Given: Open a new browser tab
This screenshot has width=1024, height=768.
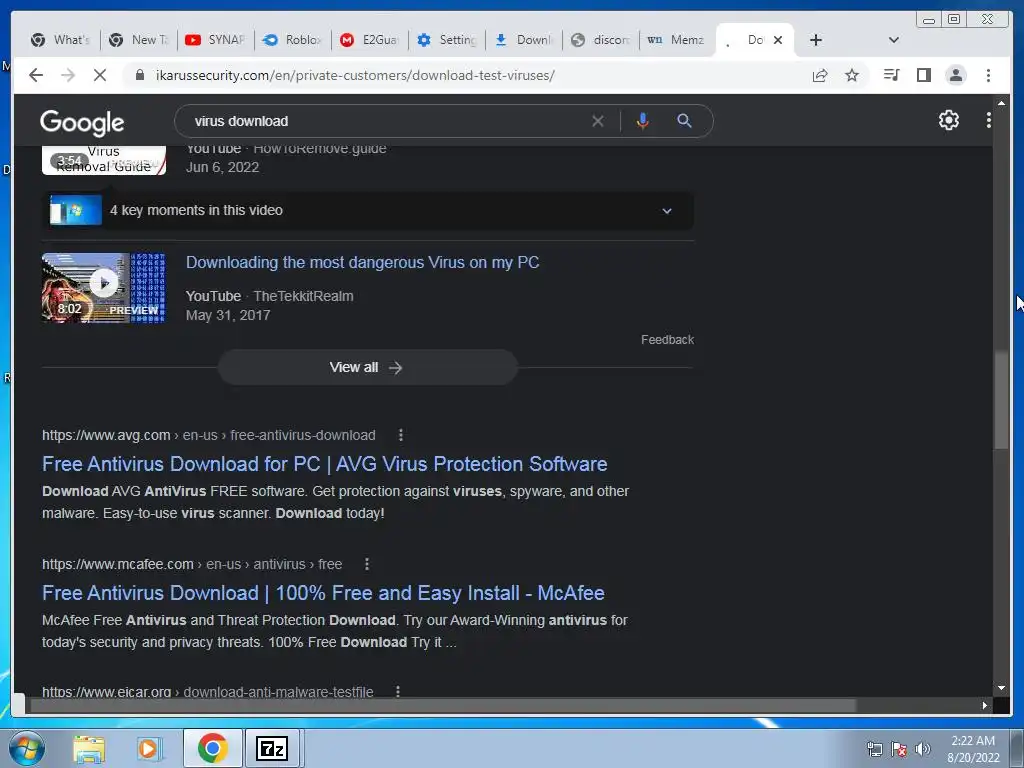Looking at the screenshot, I should [816, 40].
